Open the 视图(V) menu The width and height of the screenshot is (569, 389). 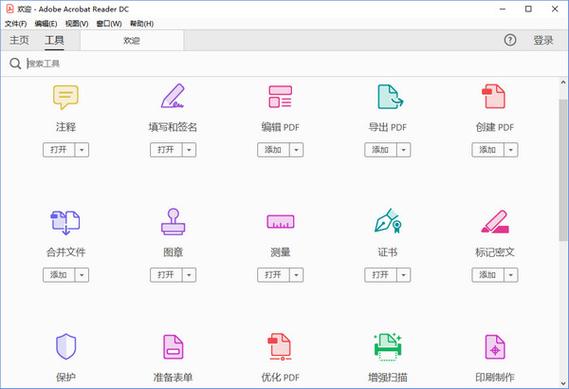click(x=77, y=24)
